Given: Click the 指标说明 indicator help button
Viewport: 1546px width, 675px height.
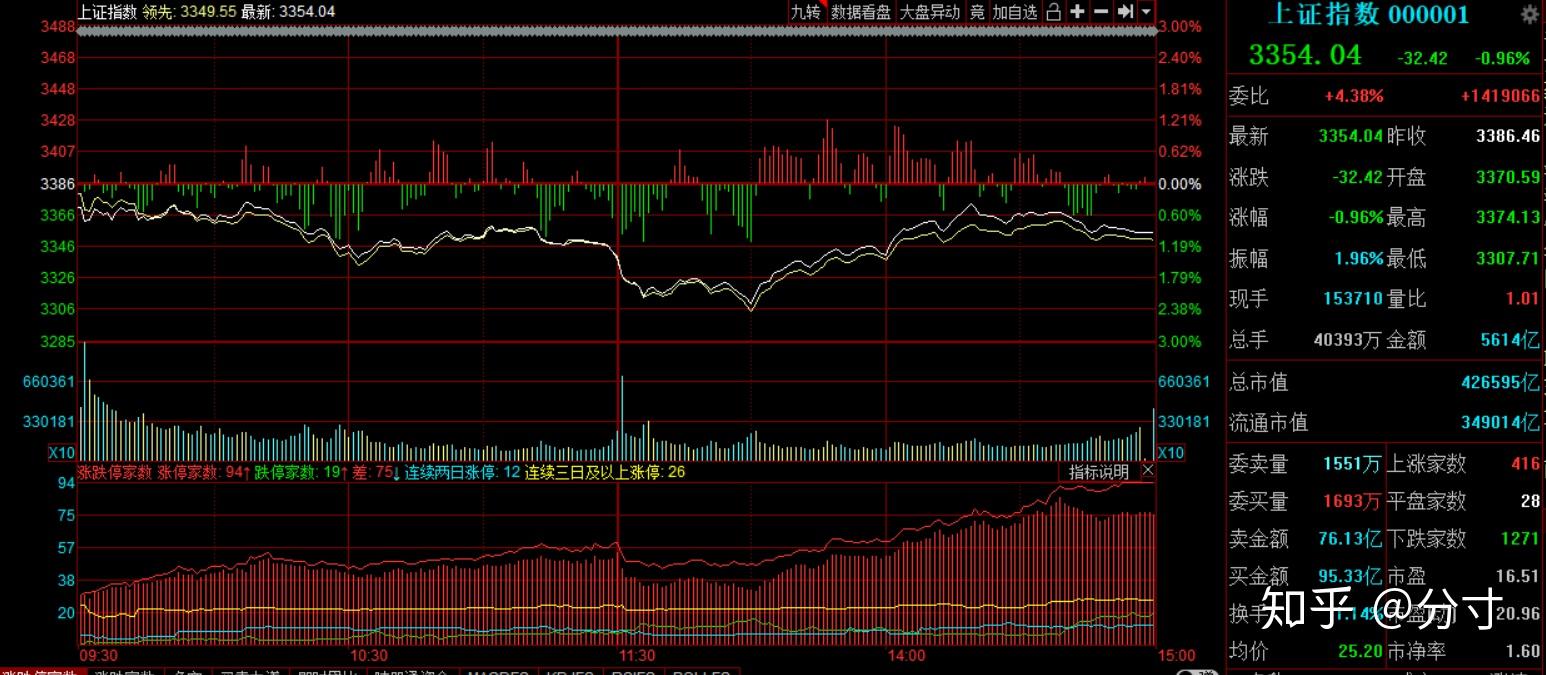Looking at the screenshot, I should click(1099, 471).
